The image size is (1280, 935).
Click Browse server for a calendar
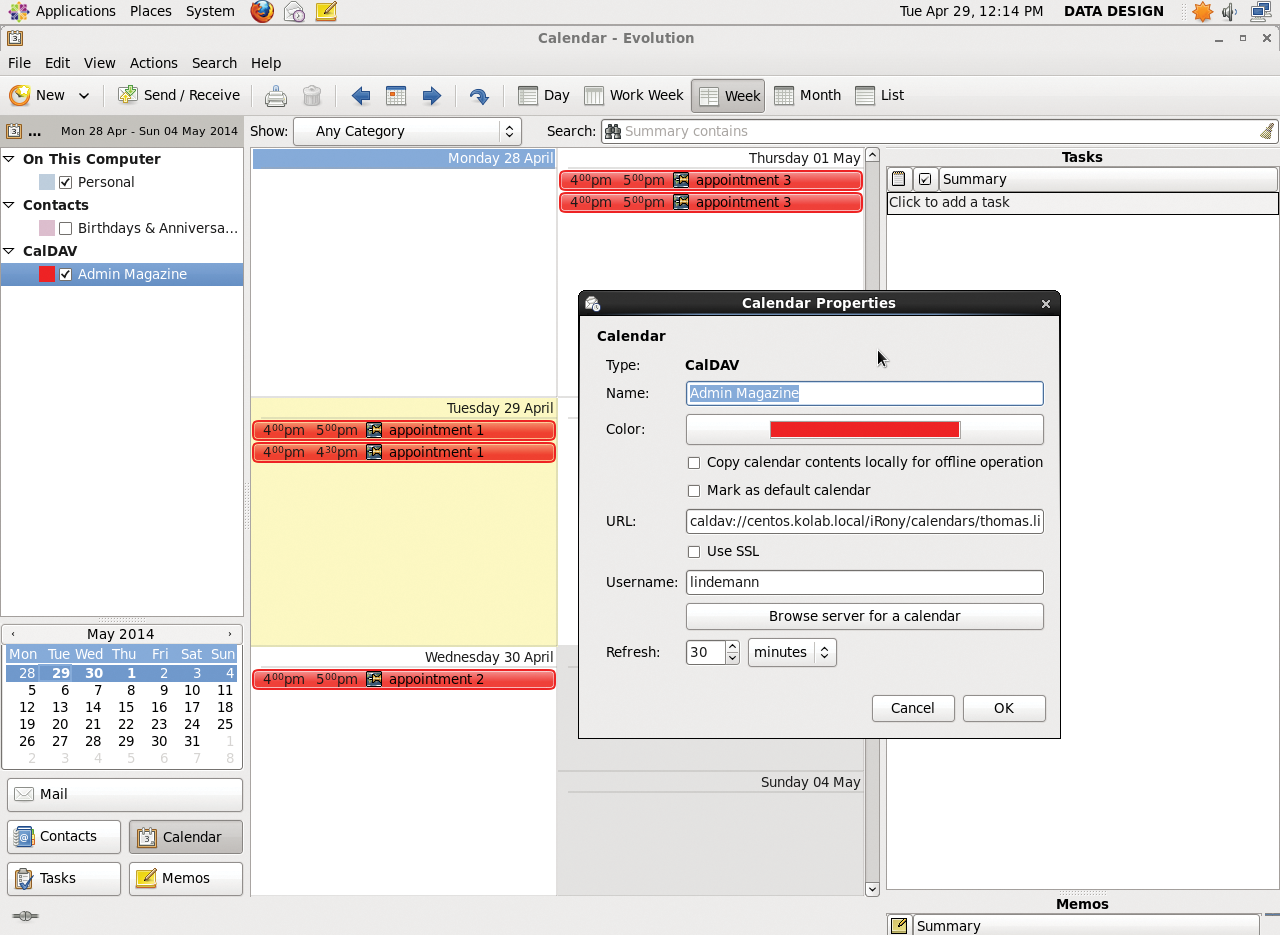(x=864, y=616)
